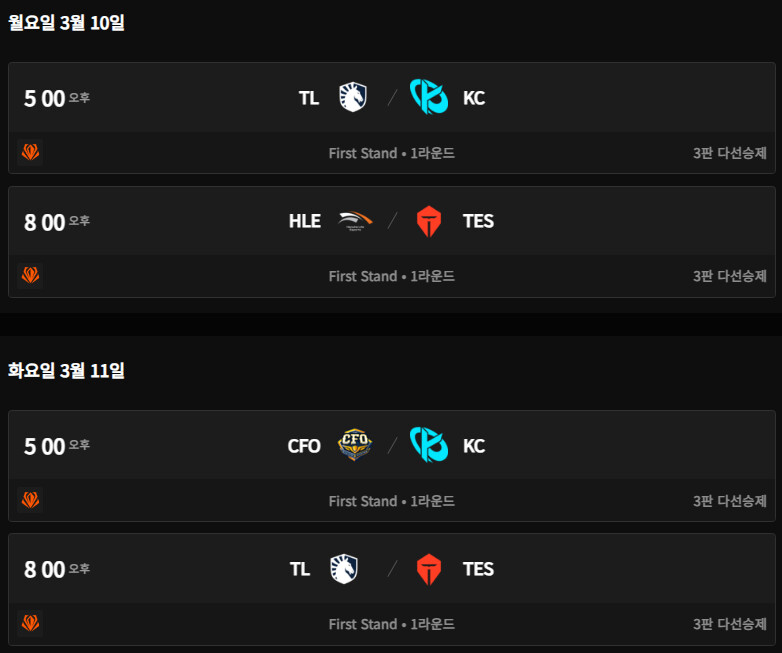Click TES logo in HLE vs TES match
Viewport: 782px width, 653px height.
click(429, 221)
